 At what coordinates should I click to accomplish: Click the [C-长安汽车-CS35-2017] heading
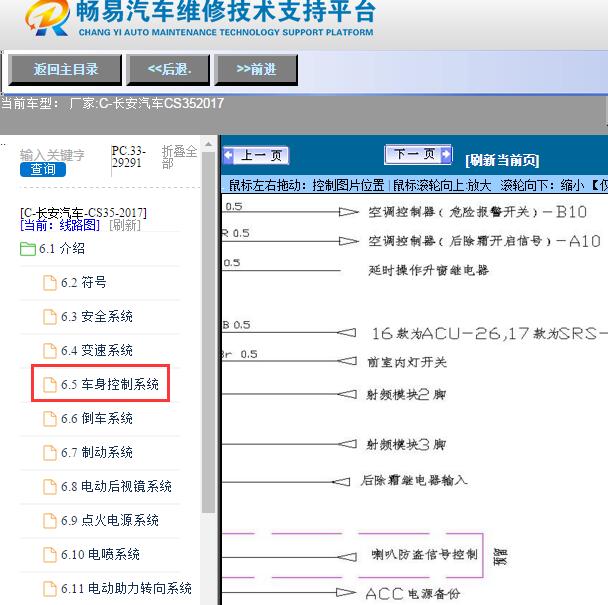(83, 213)
